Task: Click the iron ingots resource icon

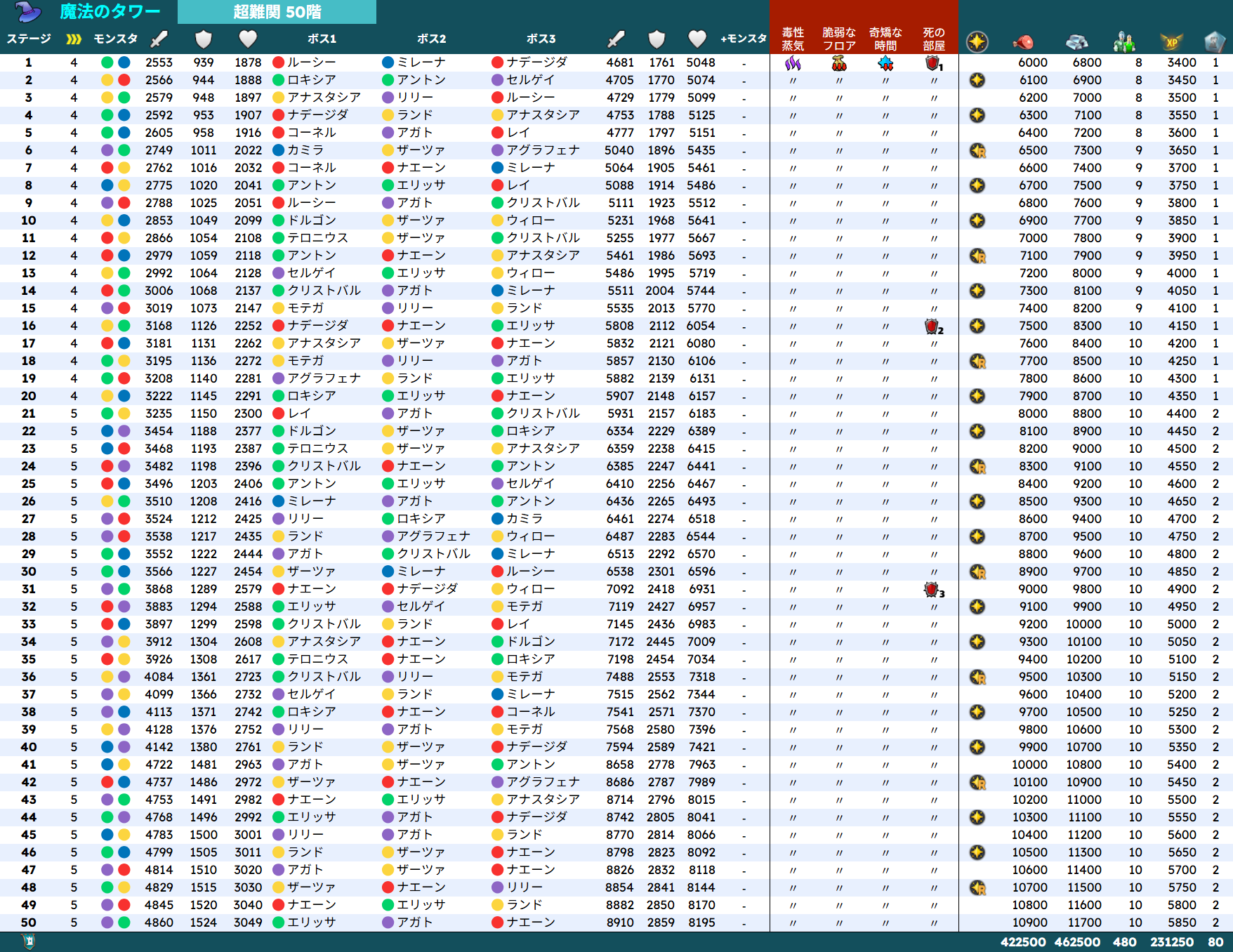Action: pos(1077,43)
